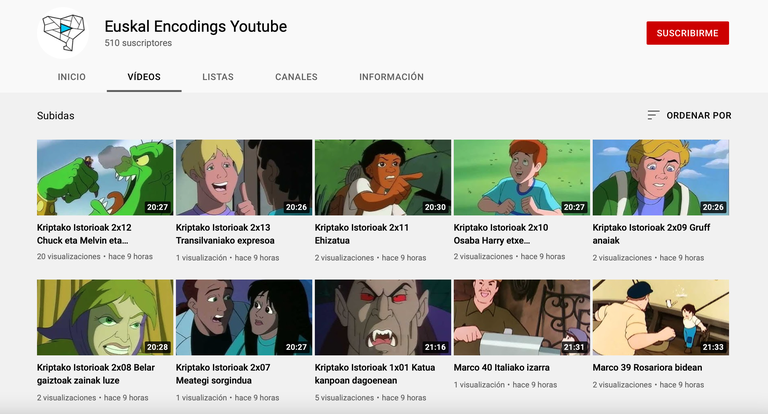Click the 21:31 duration badge on Marco 40

(574, 347)
